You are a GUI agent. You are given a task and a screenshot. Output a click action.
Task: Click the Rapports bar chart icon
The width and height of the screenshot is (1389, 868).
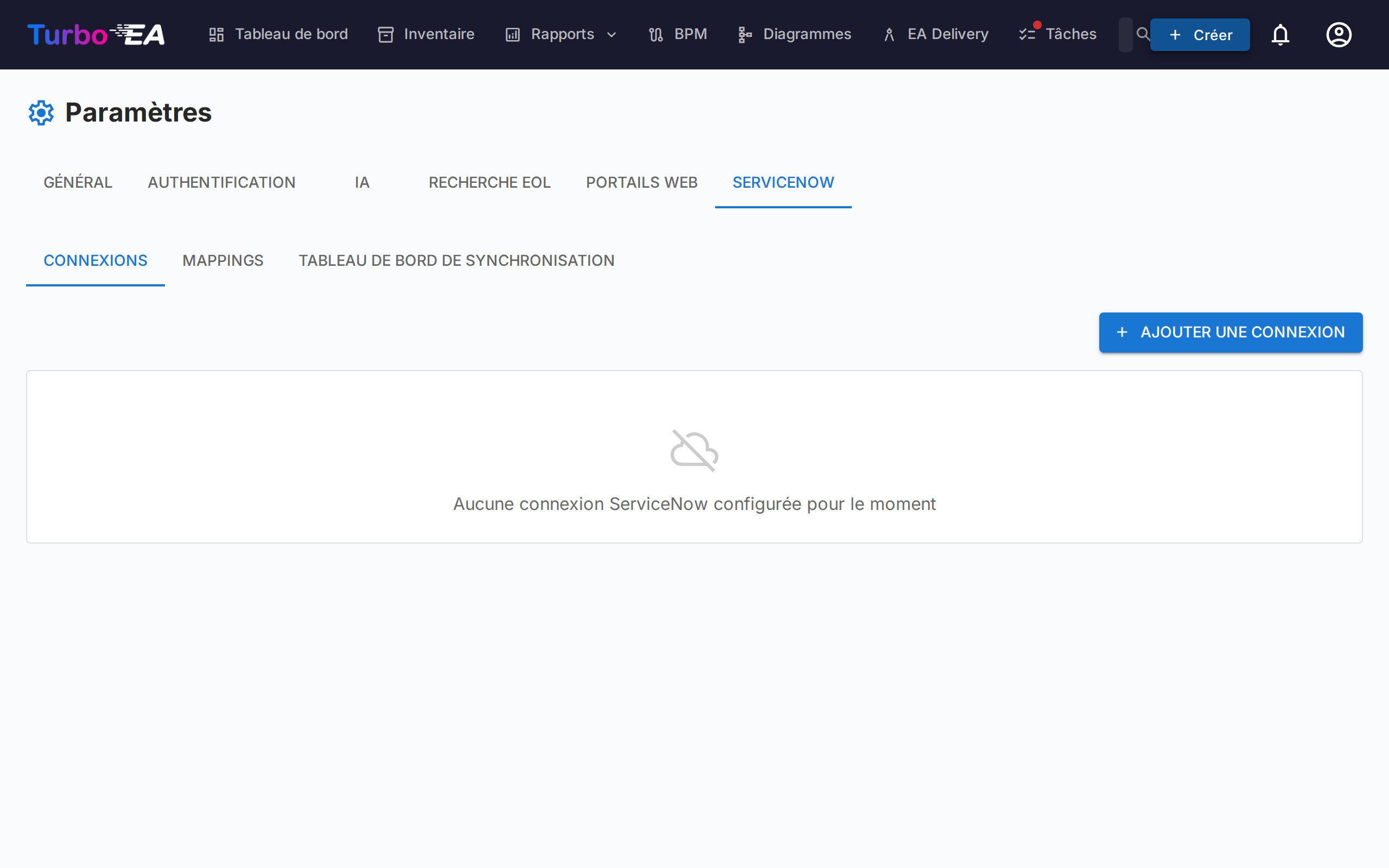point(512,34)
